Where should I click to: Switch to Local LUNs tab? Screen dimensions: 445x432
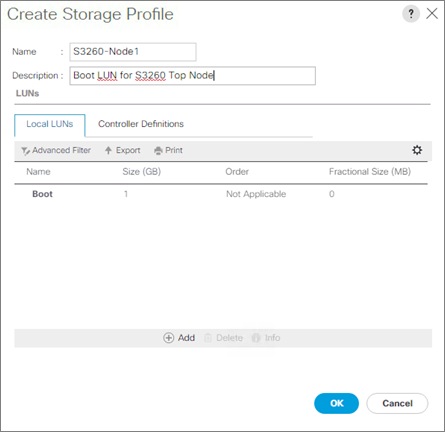50,124
